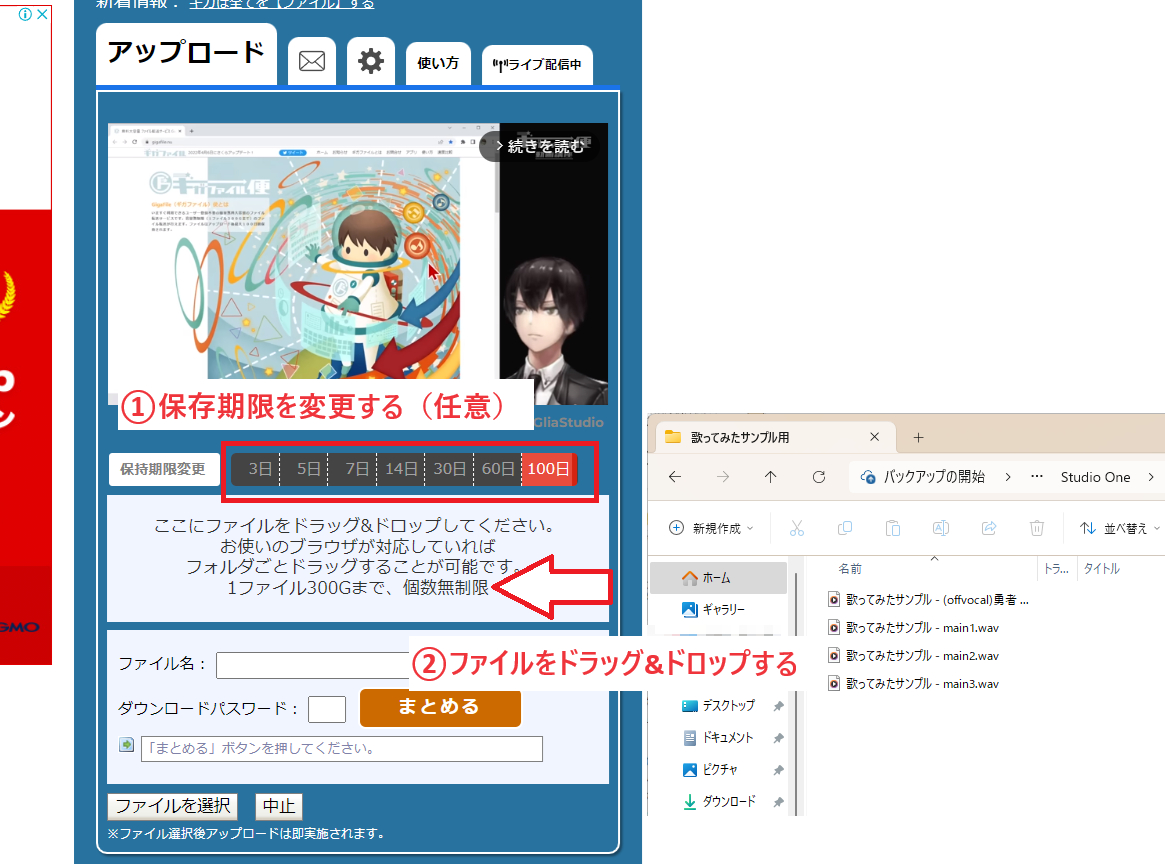Set retention period to 3日
This screenshot has height=864, width=1165.
pyautogui.click(x=256, y=469)
